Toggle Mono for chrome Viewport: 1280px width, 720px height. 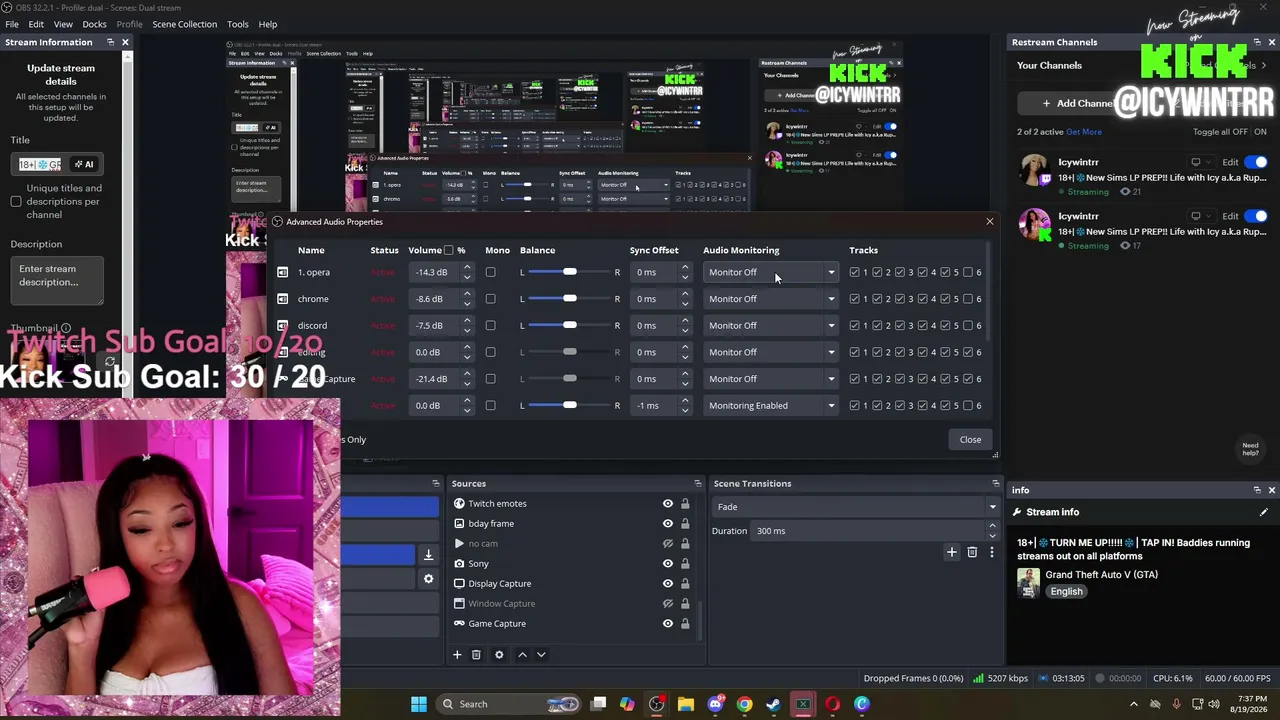[x=490, y=299]
